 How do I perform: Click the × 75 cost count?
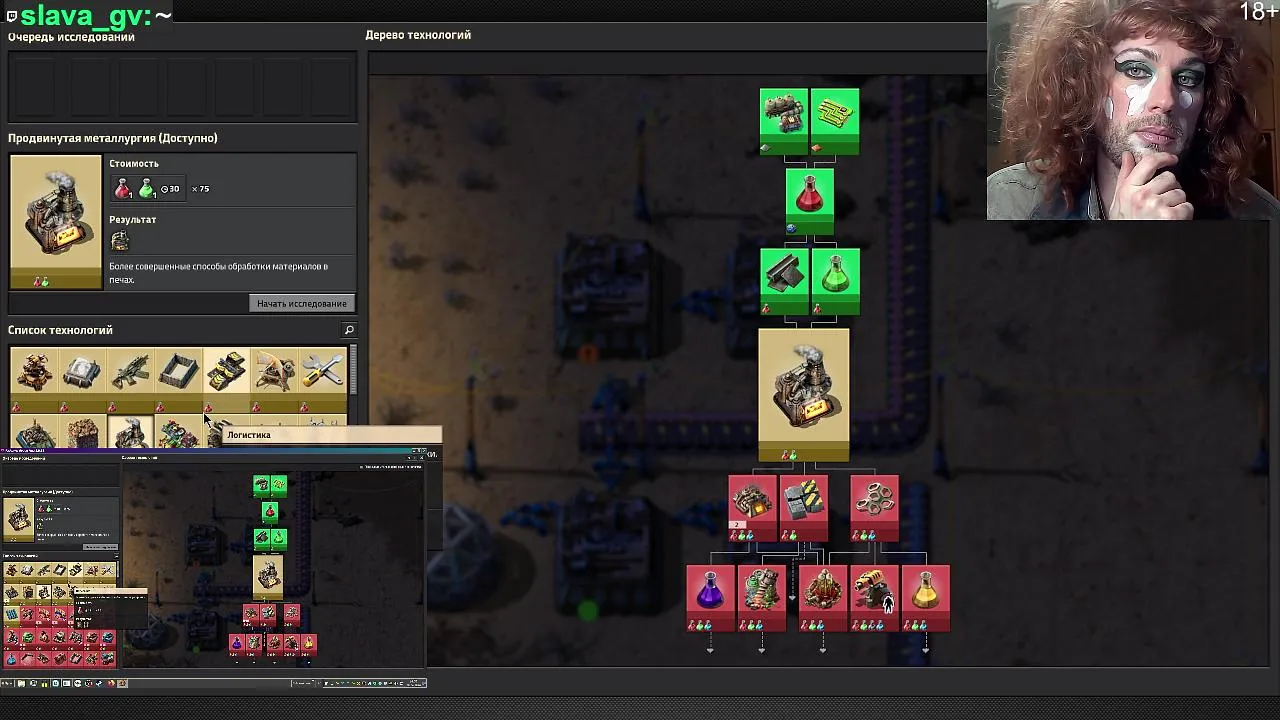tap(200, 189)
